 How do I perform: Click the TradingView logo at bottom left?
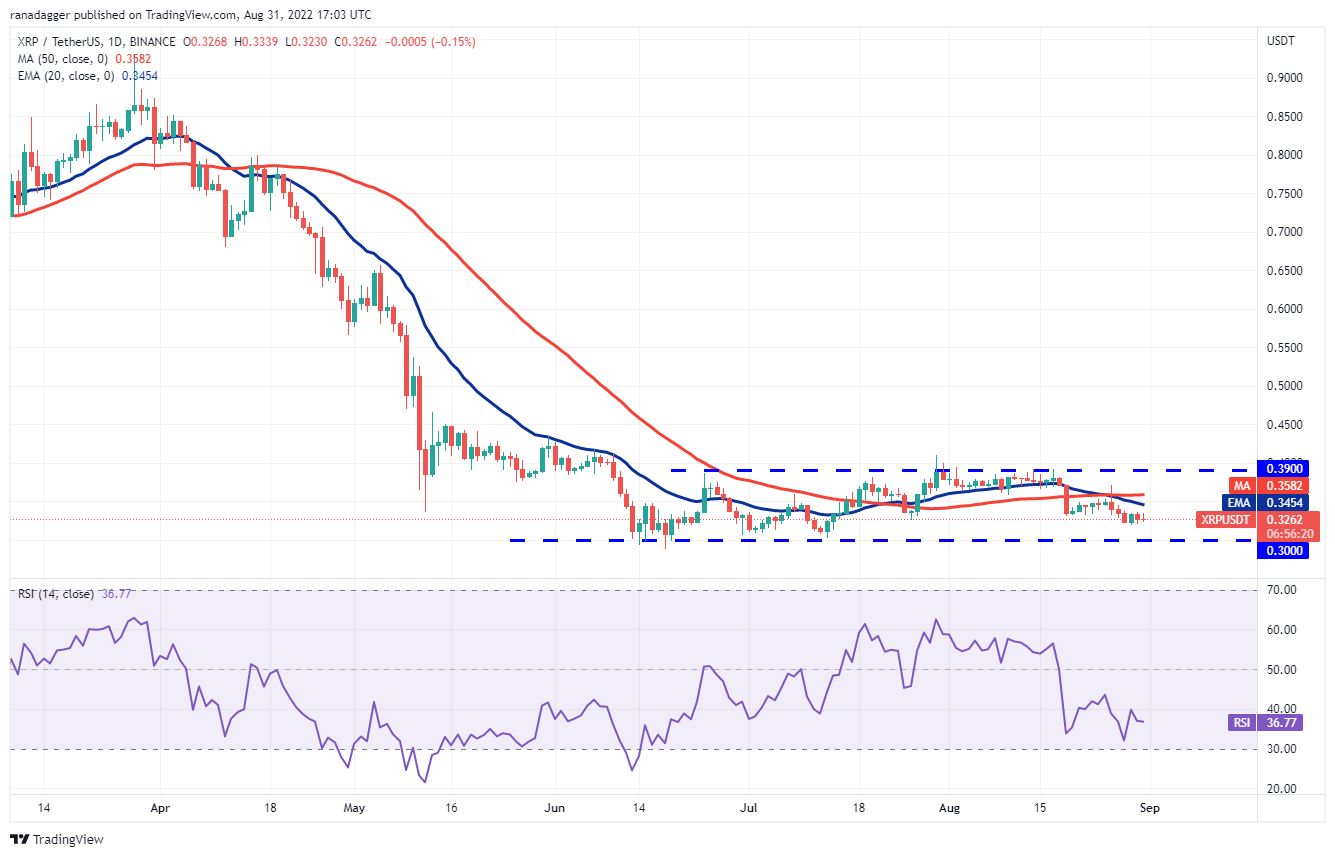pyautogui.click(x=57, y=839)
